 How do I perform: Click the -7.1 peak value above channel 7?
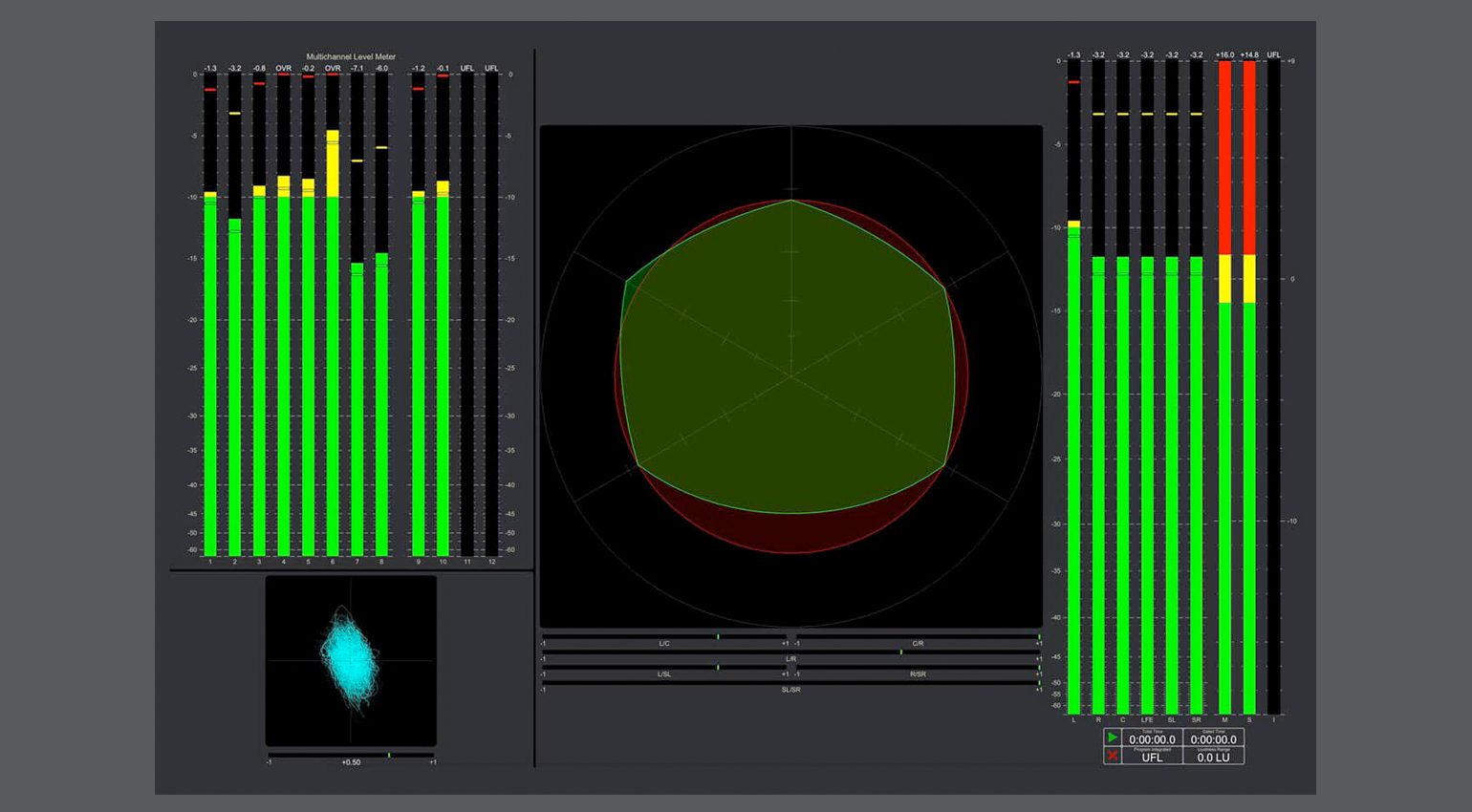point(357,68)
